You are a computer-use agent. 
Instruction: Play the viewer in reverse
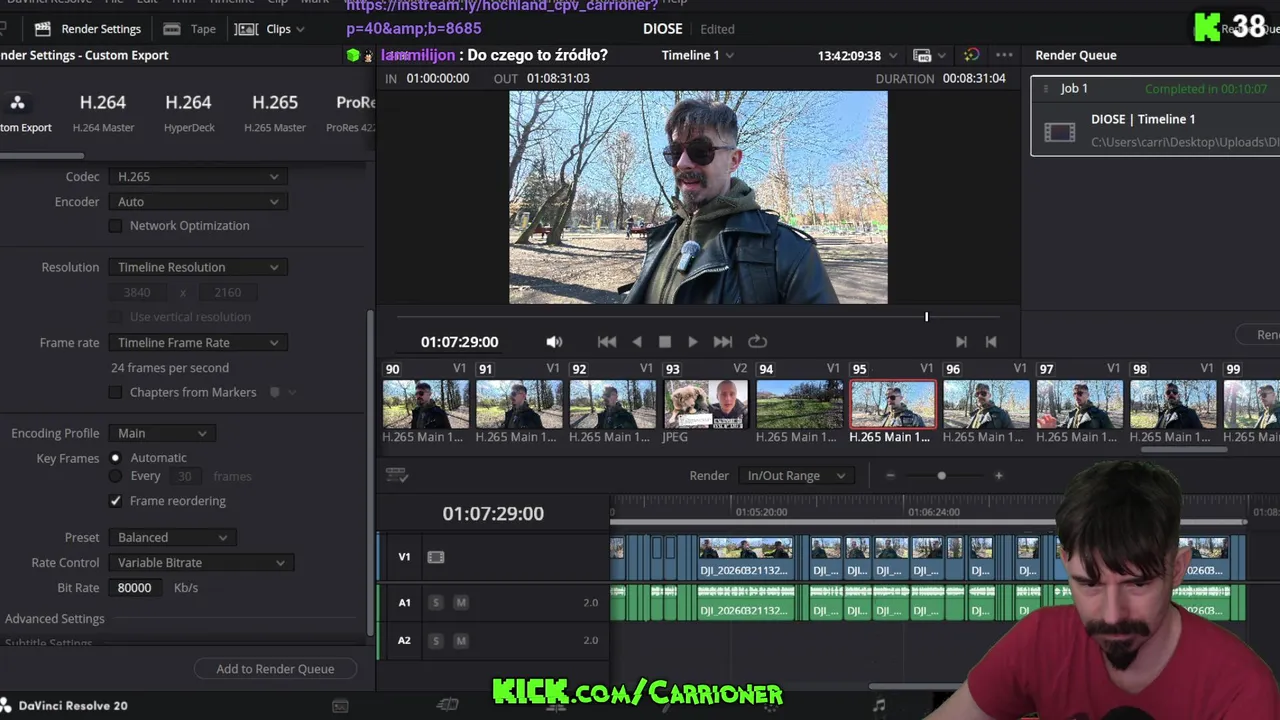(x=637, y=342)
